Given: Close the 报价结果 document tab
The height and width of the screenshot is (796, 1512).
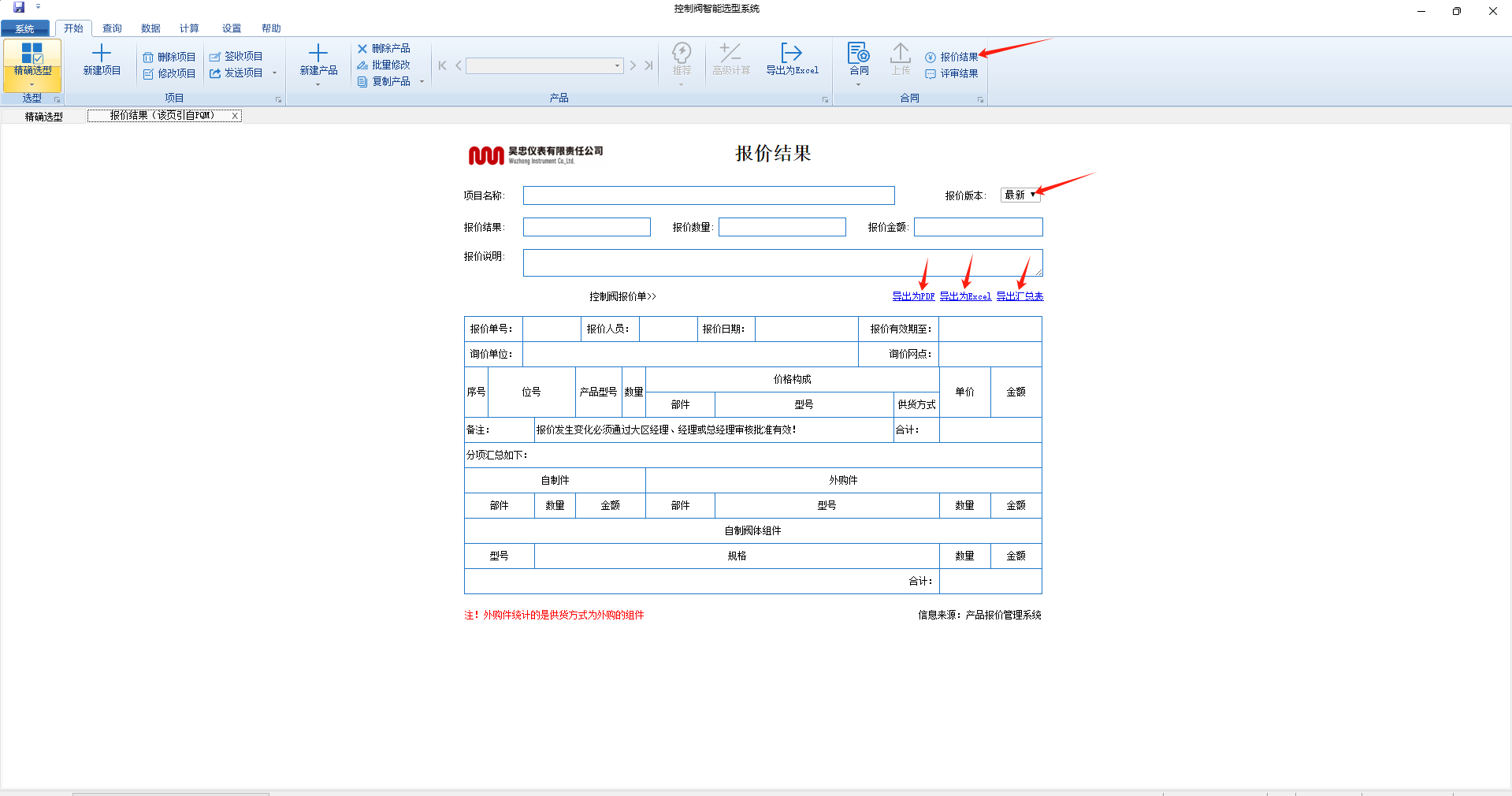Looking at the screenshot, I should coord(235,116).
